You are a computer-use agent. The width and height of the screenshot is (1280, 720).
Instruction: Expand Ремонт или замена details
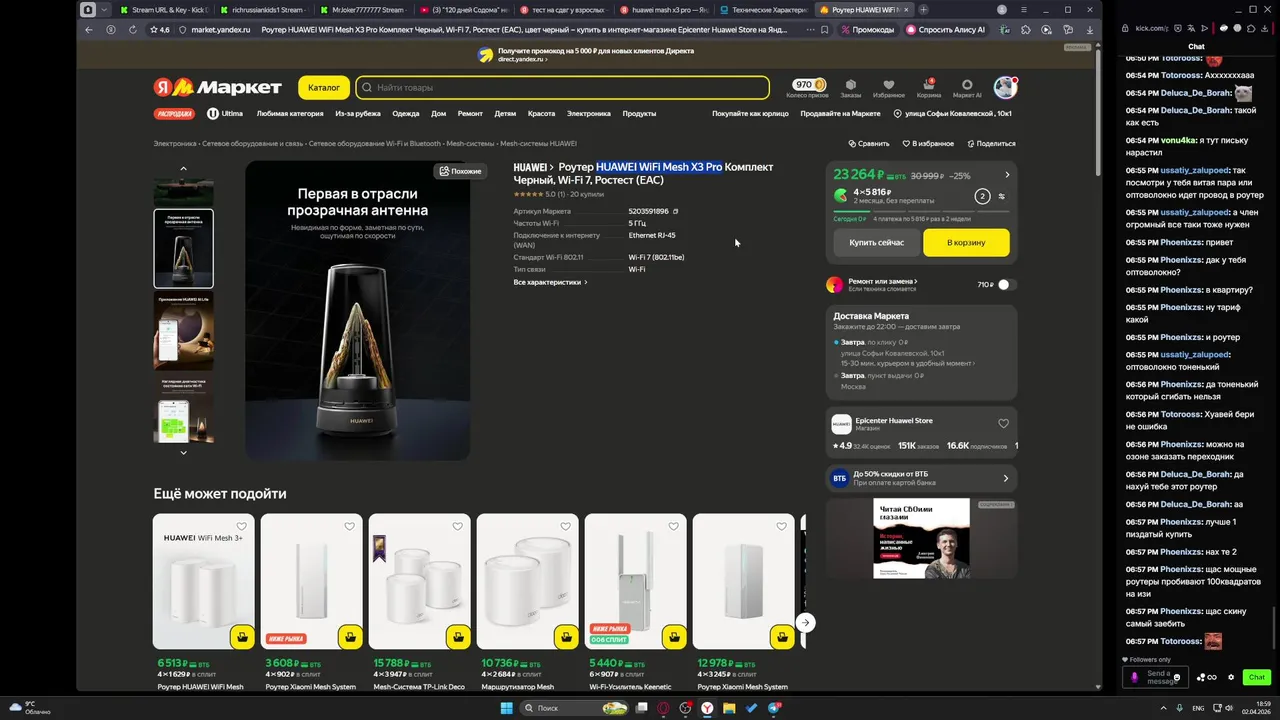coord(883,281)
